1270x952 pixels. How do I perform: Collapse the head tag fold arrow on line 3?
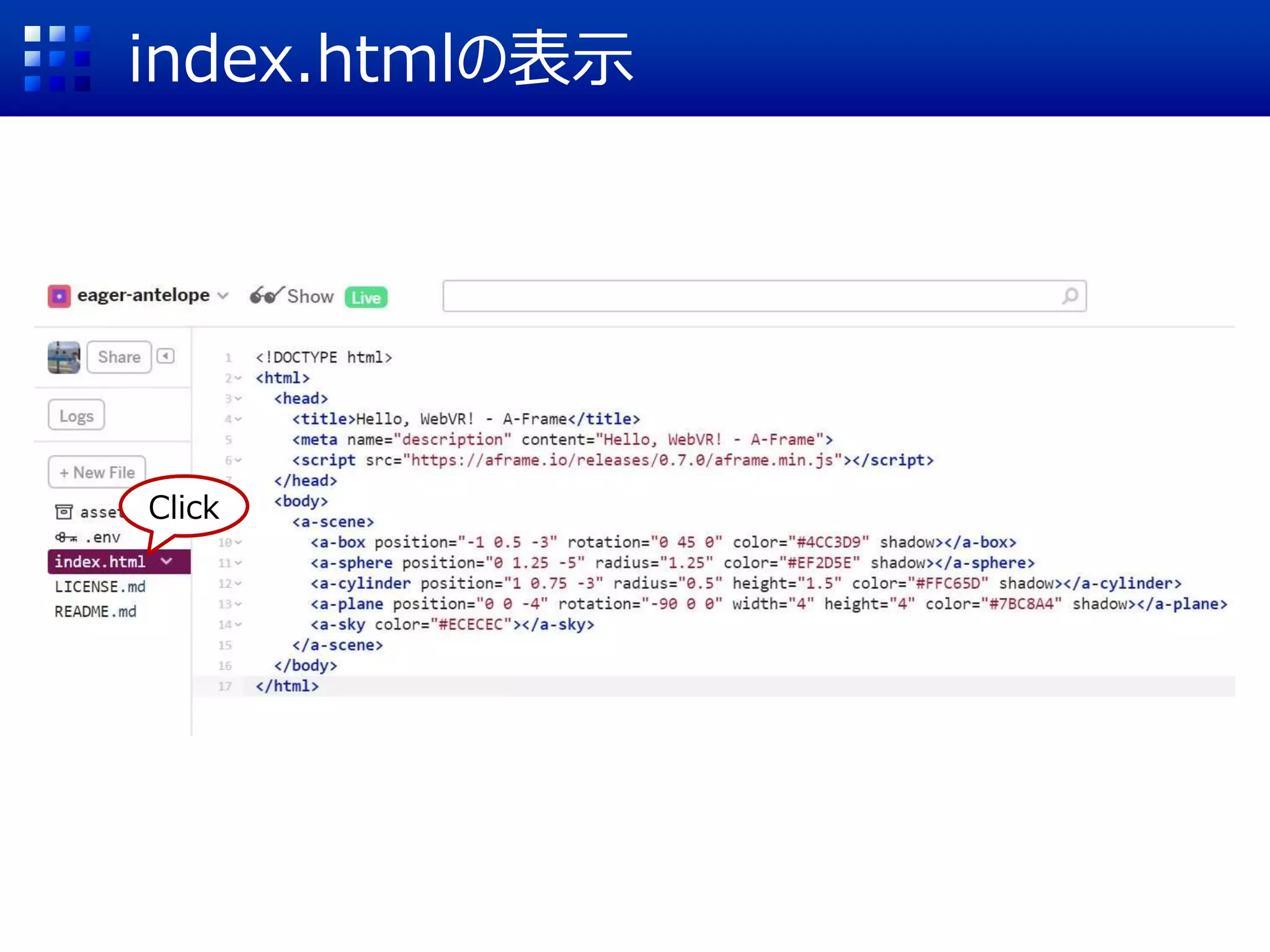point(238,399)
